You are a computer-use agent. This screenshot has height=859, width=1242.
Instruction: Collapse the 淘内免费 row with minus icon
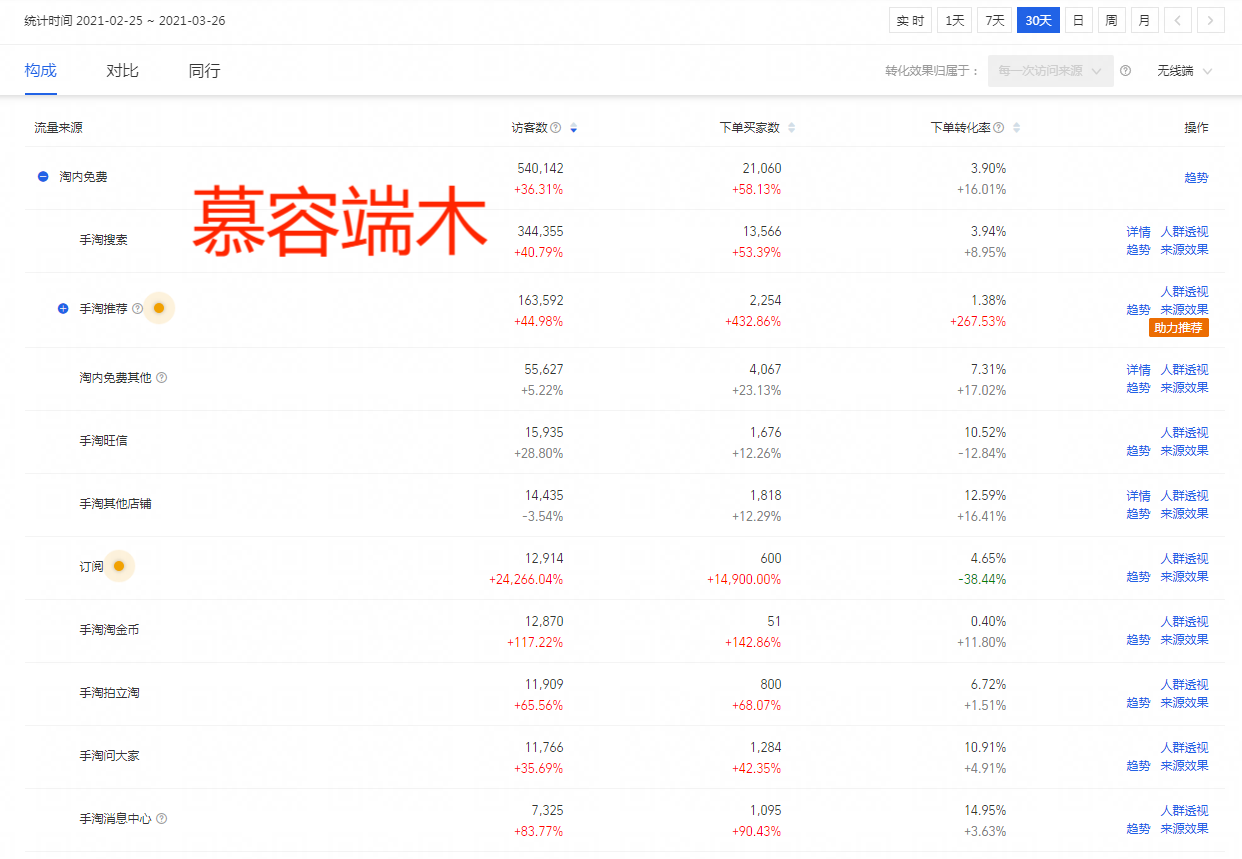[x=43, y=177]
